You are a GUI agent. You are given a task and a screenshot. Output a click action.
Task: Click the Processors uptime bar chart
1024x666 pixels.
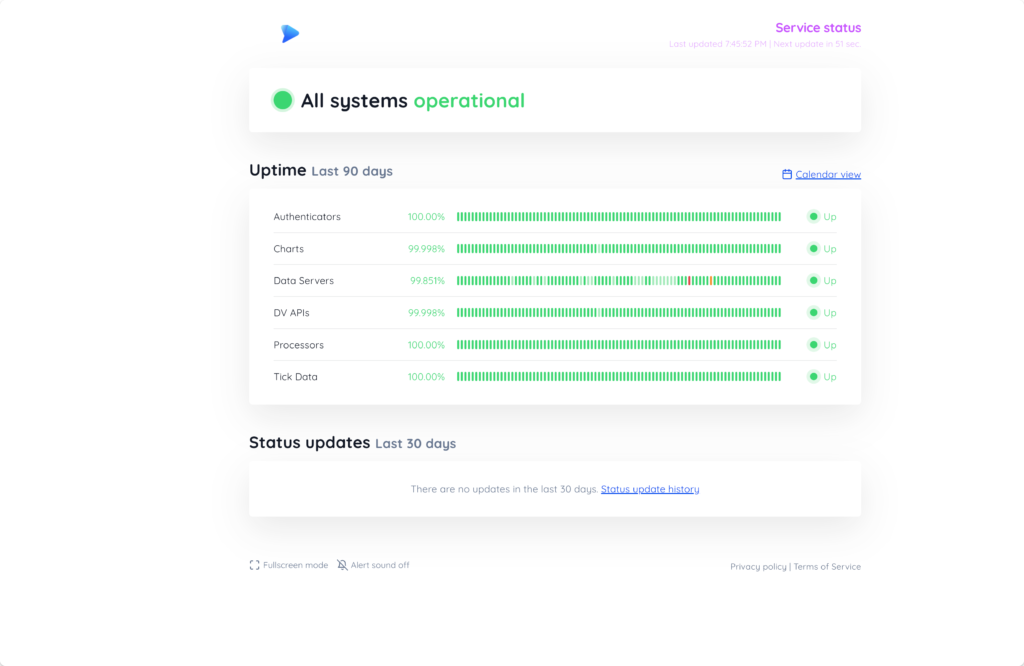click(x=618, y=345)
